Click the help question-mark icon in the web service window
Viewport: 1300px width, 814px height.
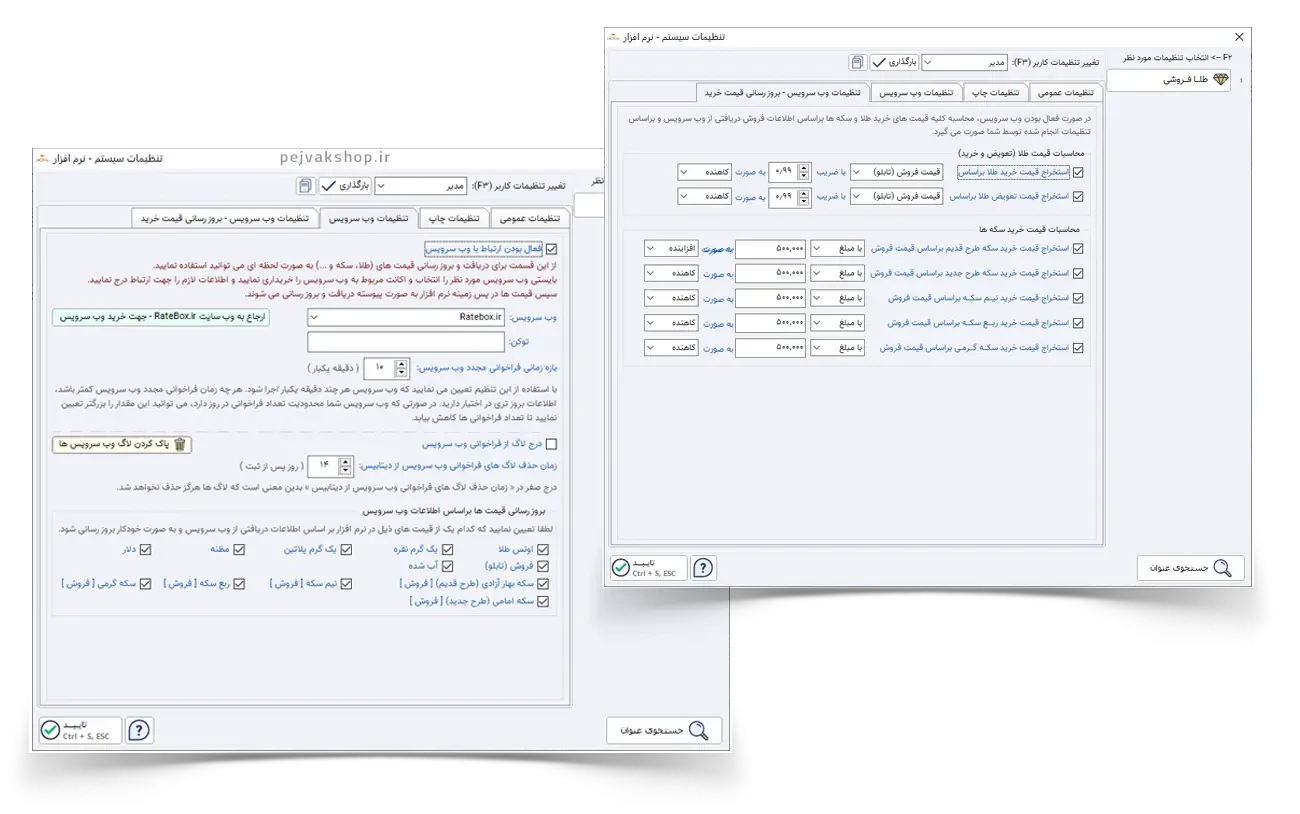(x=139, y=730)
